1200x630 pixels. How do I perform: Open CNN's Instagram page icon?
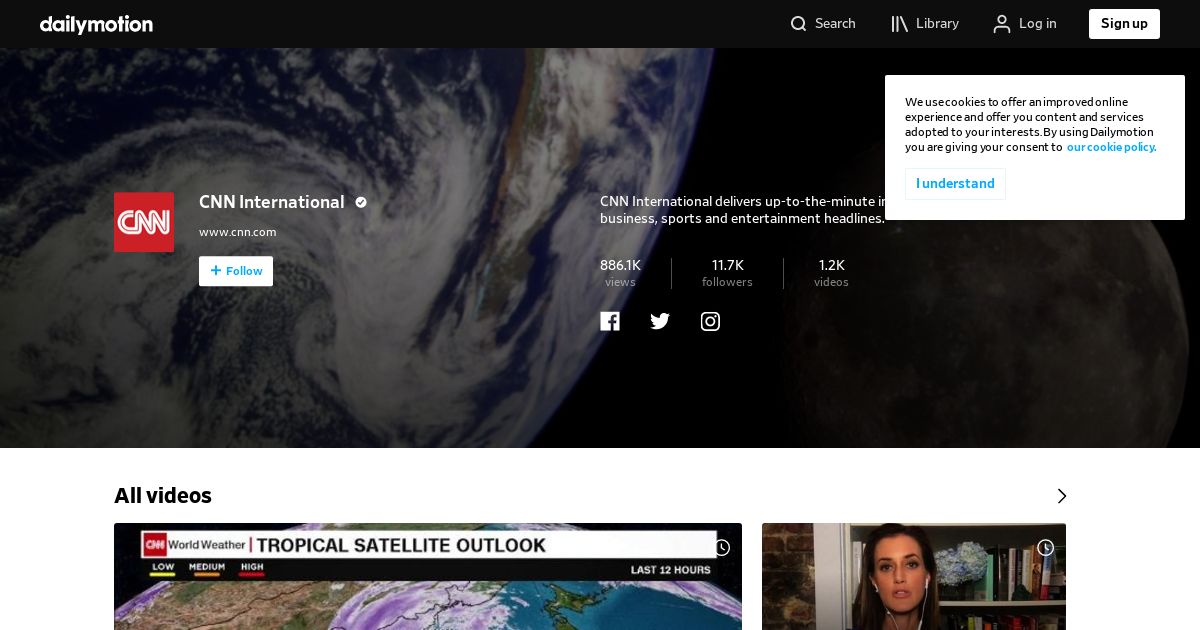point(710,321)
